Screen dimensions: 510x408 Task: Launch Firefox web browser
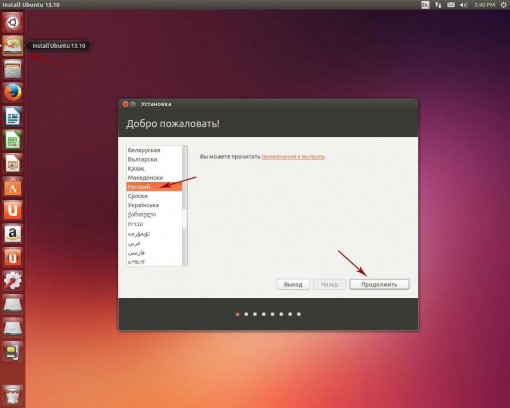[13, 93]
